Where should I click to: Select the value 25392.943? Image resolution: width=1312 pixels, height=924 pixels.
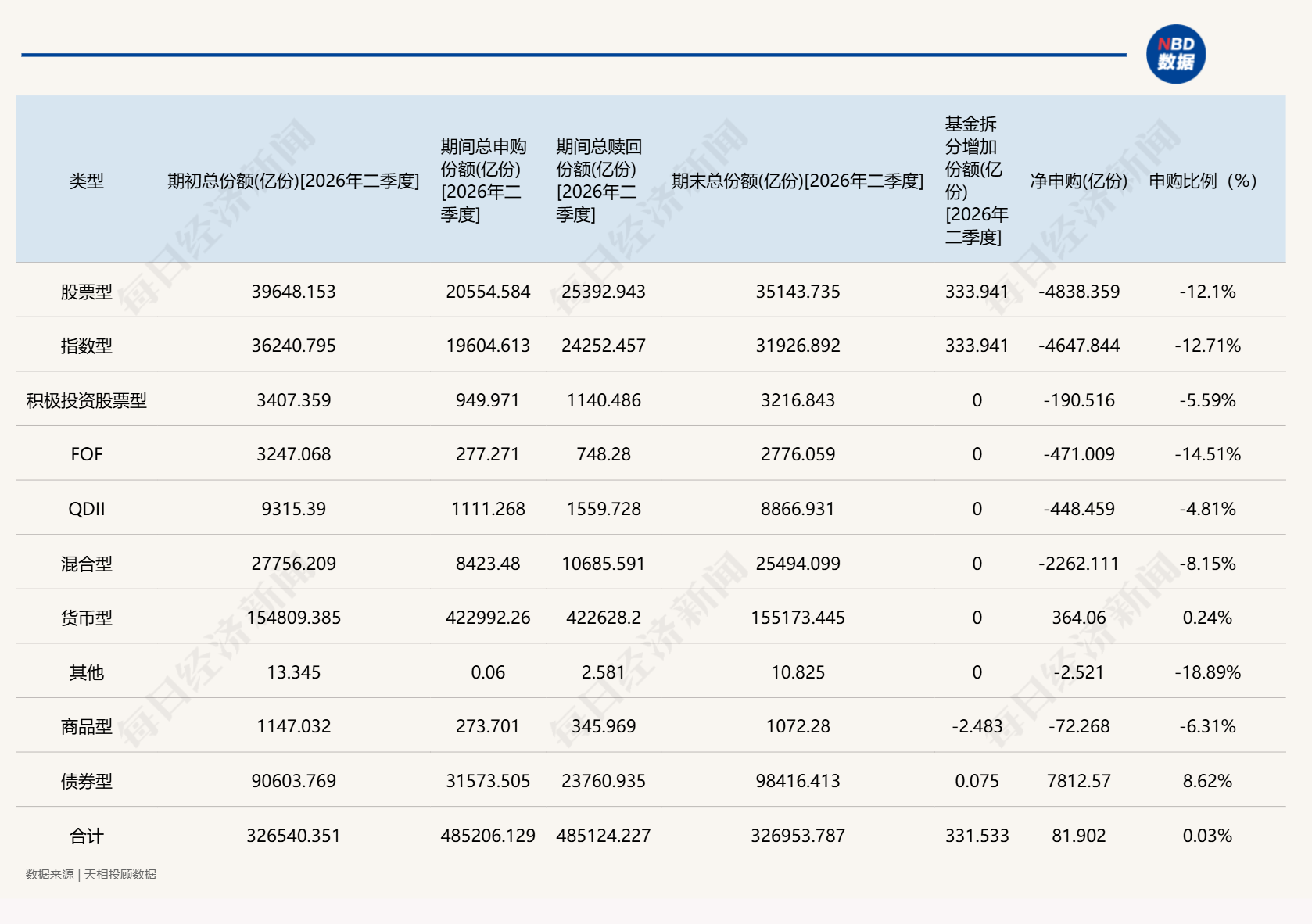604,292
